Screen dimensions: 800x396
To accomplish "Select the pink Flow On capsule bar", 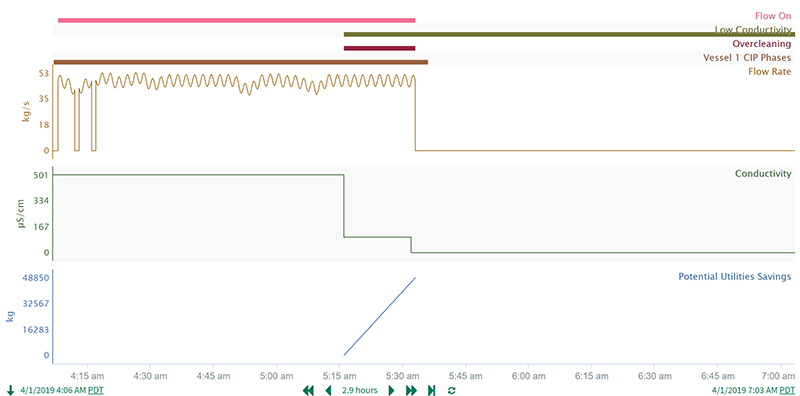I will pyautogui.click(x=236, y=20).
